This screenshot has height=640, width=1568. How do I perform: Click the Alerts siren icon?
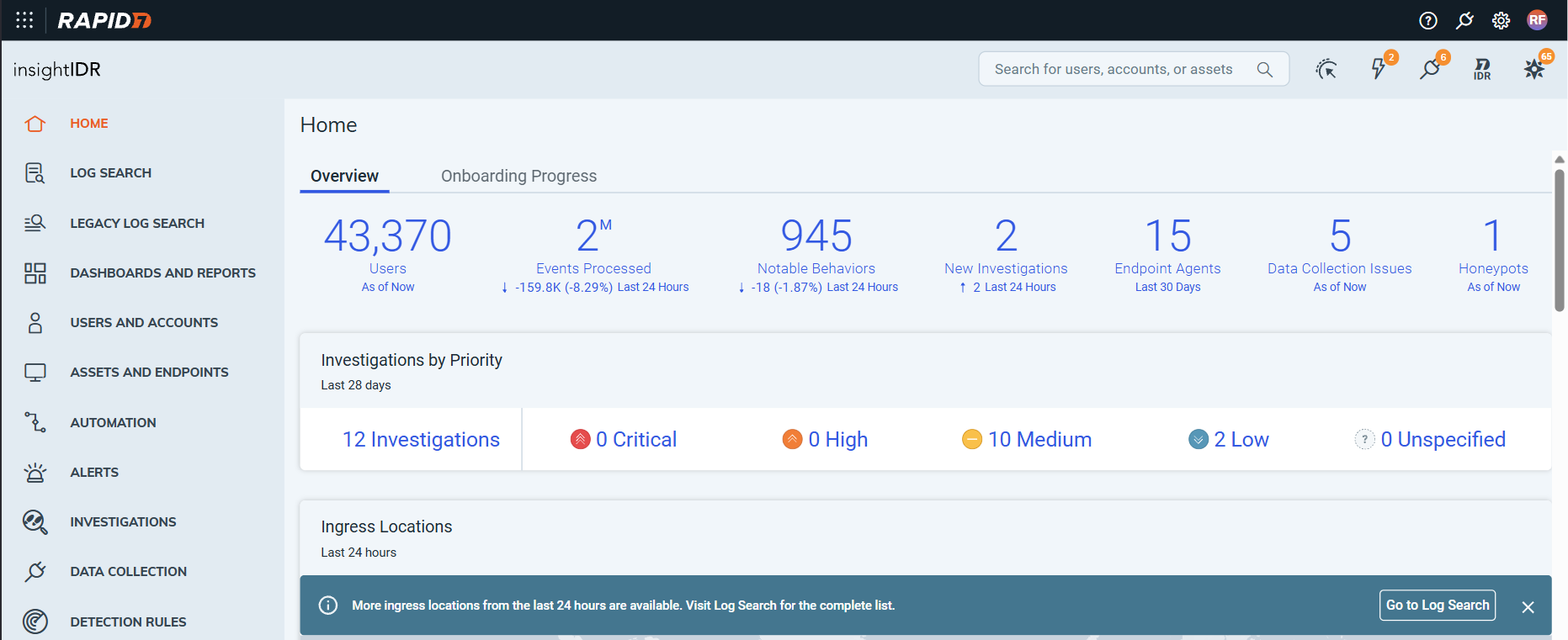click(35, 473)
